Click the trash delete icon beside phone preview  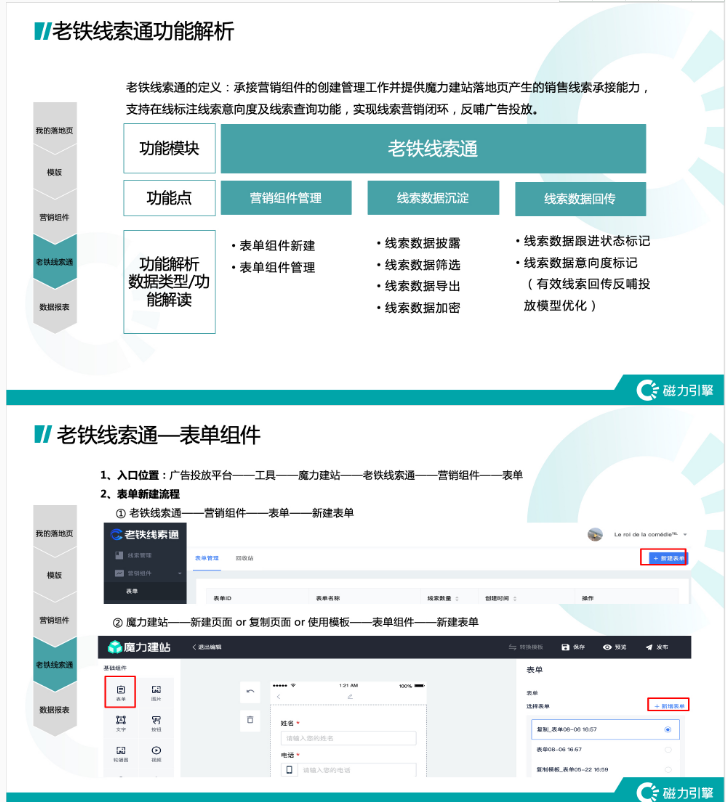[250, 720]
